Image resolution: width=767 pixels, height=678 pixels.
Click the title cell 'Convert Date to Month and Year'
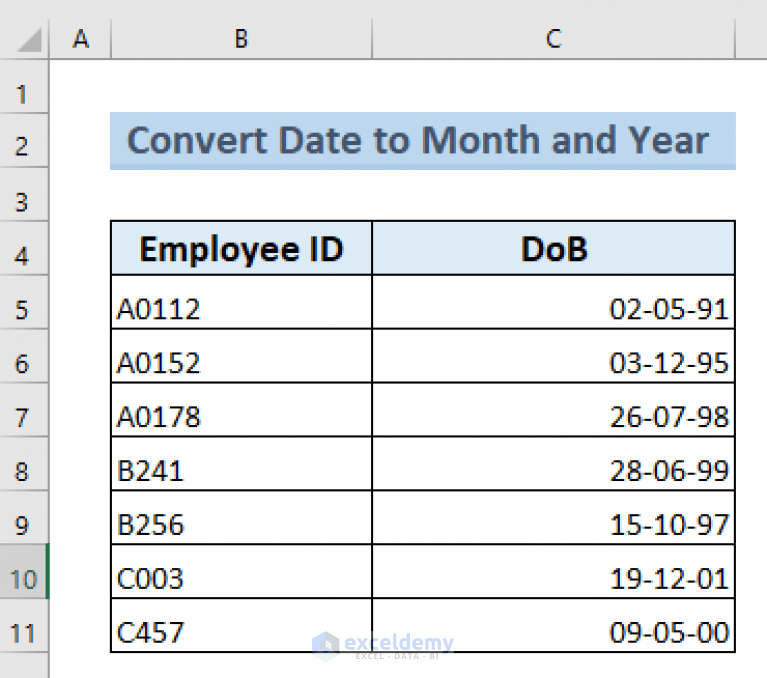click(x=423, y=141)
